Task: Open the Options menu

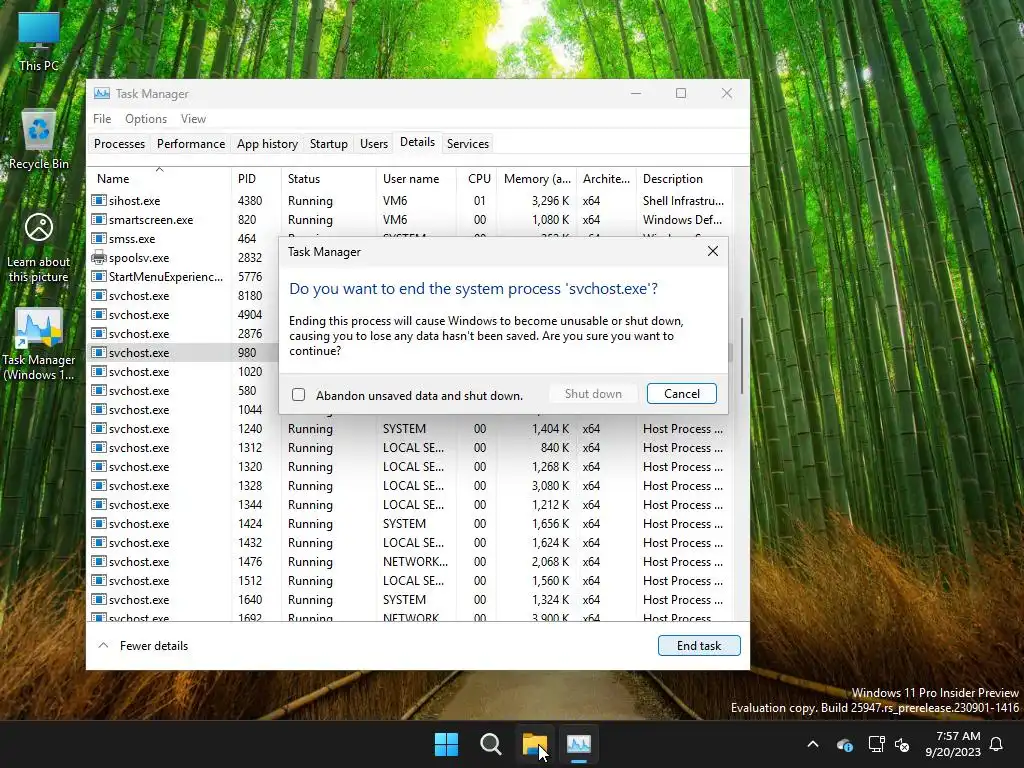Action: tap(146, 119)
